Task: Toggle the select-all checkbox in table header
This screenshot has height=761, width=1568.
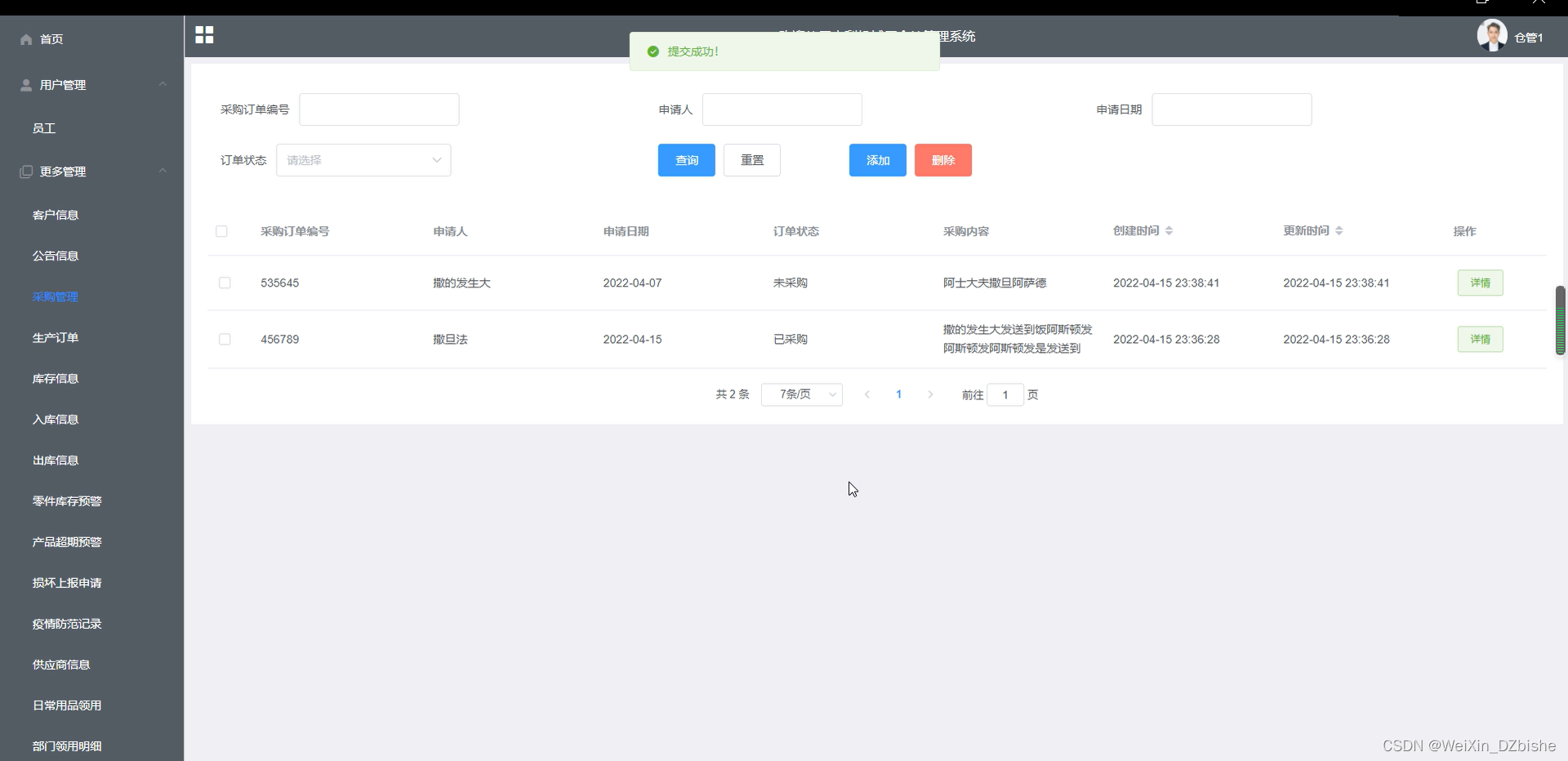Action: (221, 231)
